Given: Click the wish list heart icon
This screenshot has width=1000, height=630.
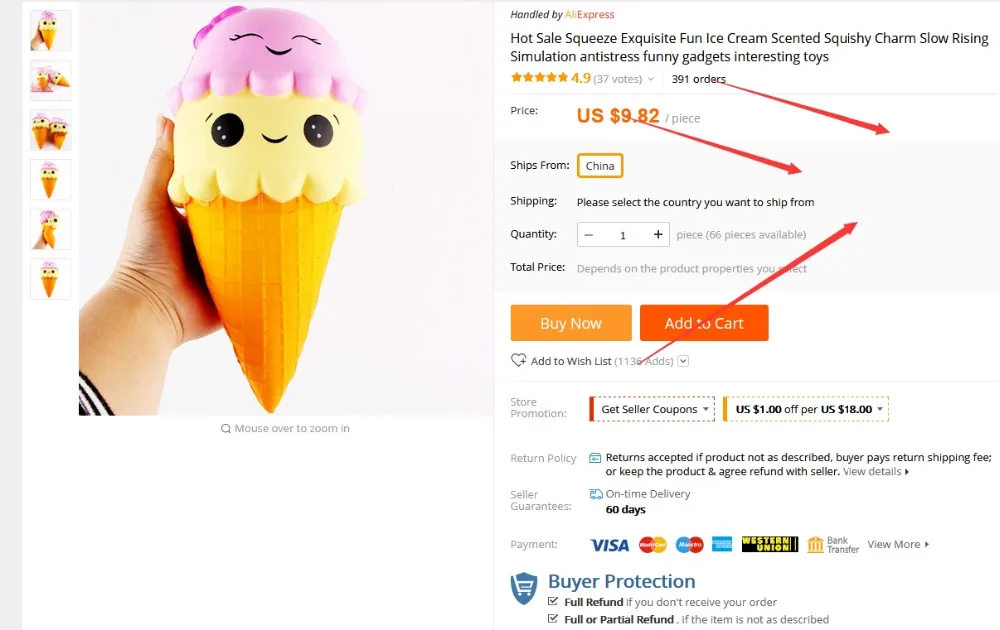Looking at the screenshot, I should [518, 360].
